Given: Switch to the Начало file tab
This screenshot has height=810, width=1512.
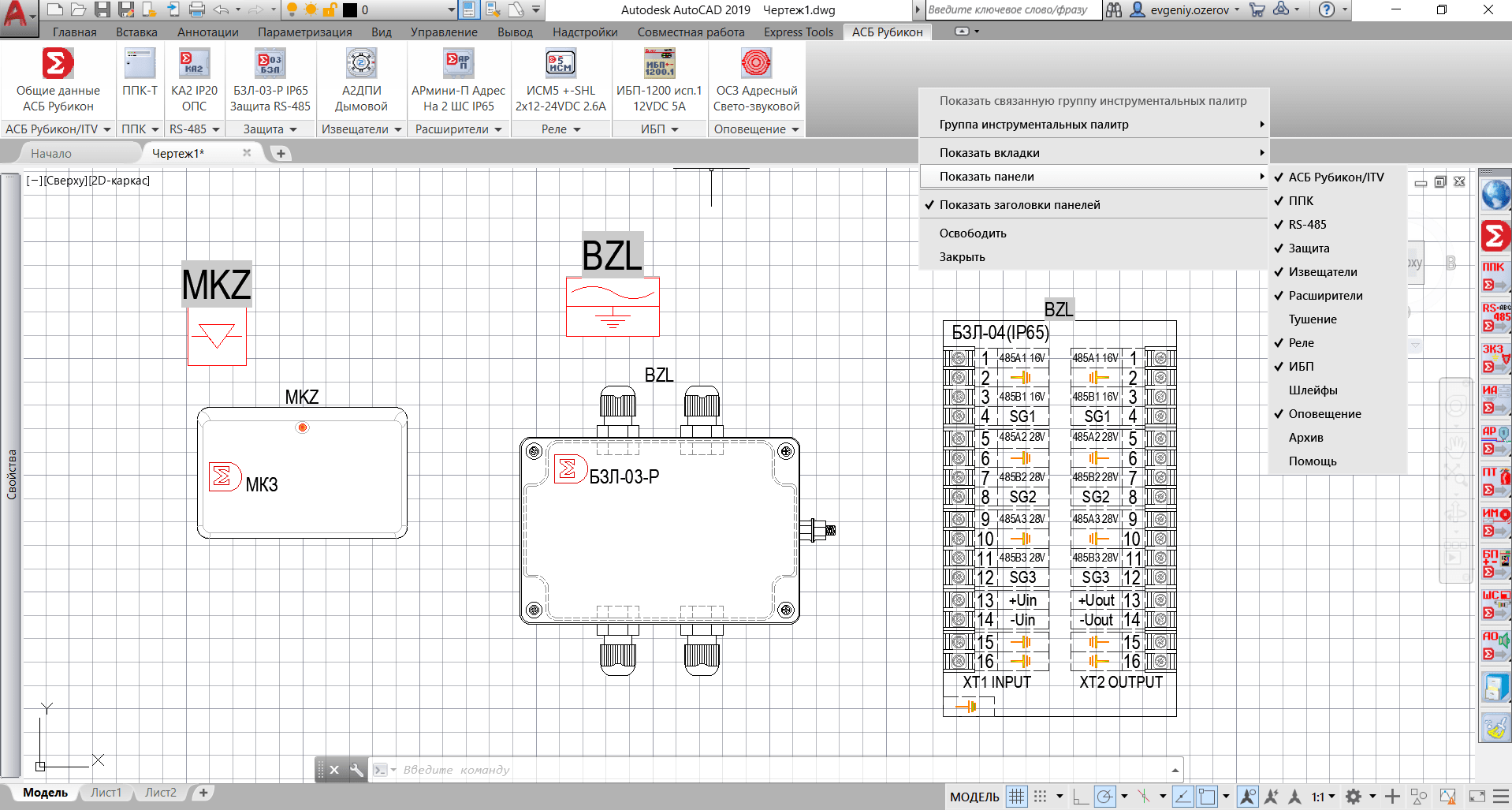Looking at the screenshot, I should (51, 153).
